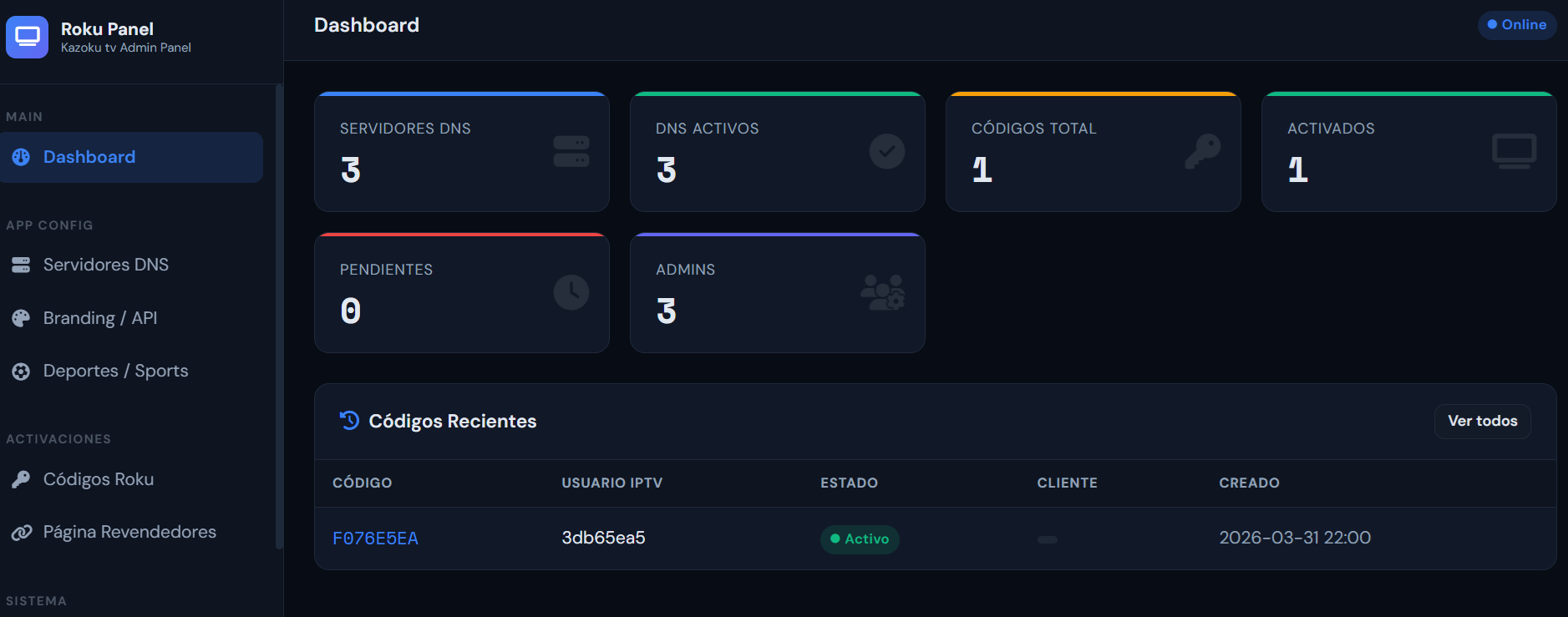Screen dimensions: 1568x617
Task: Click the CREADO column header
Action: pos(1249,483)
